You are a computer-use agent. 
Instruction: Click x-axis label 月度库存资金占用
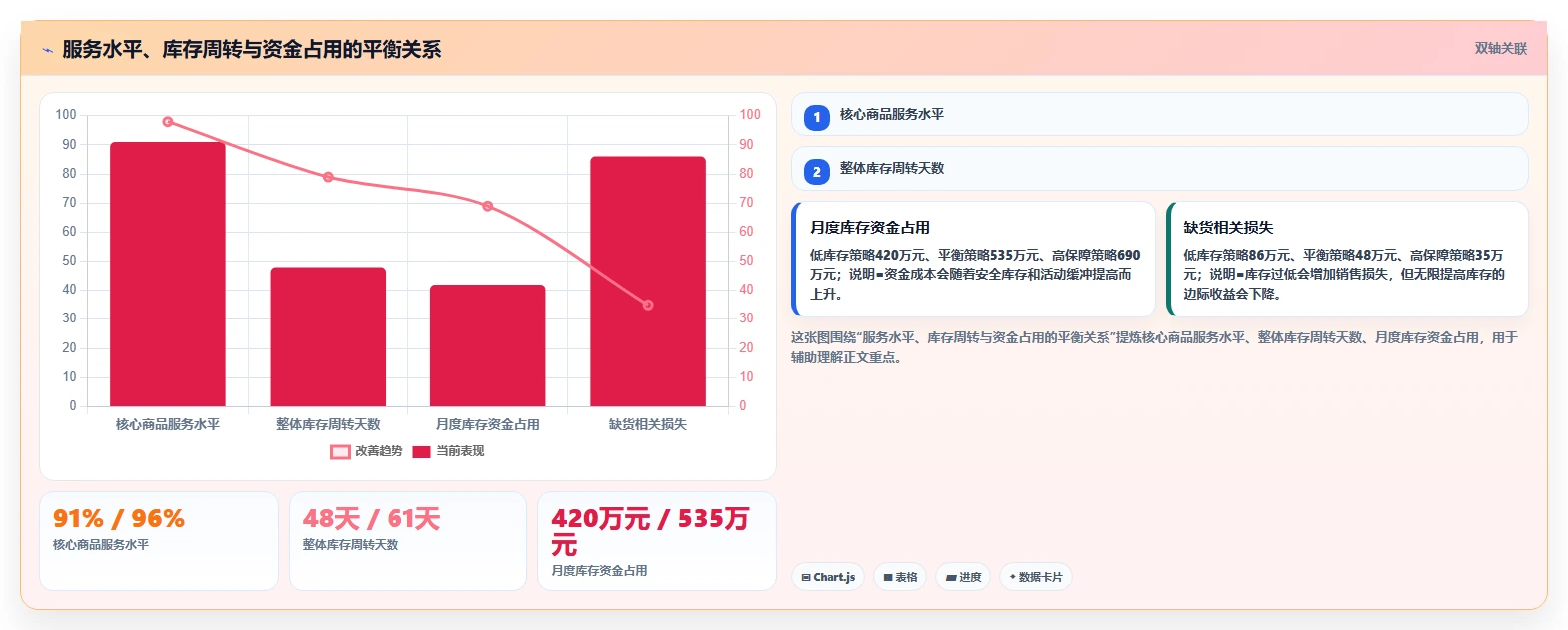click(488, 424)
